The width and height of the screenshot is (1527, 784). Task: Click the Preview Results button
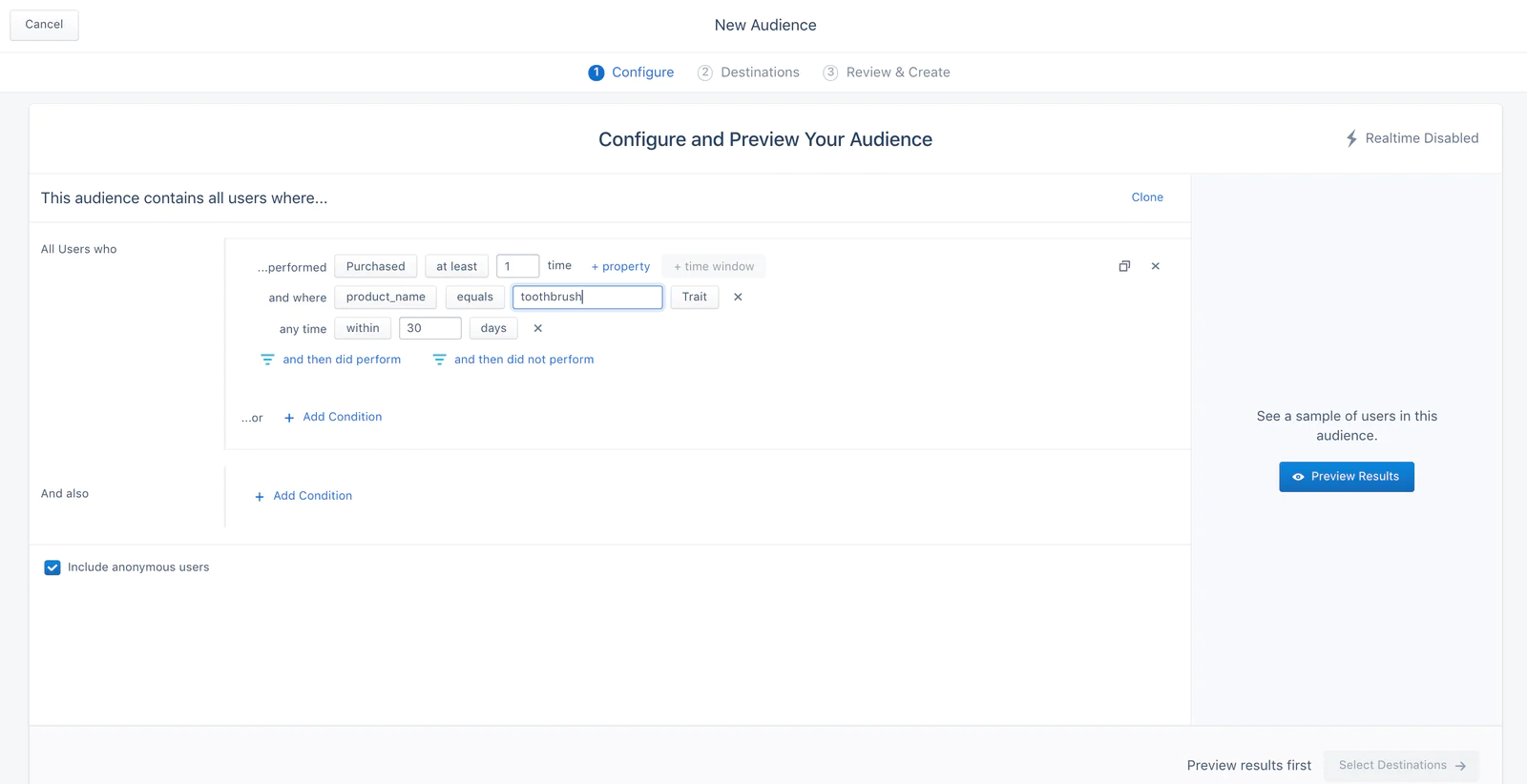coord(1346,476)
